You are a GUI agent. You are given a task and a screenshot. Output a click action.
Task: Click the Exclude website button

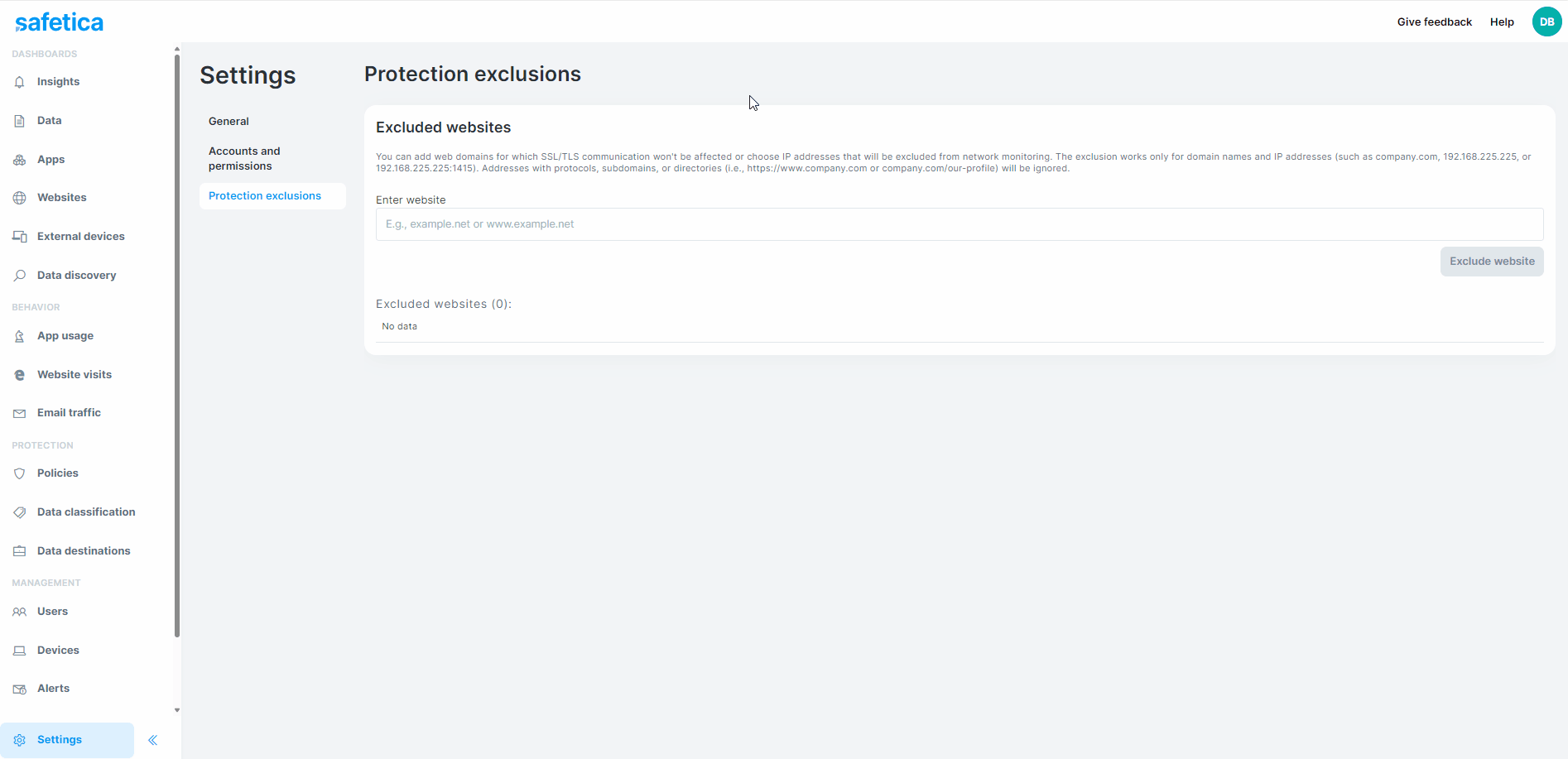pyautogui.click(x=1491, y=261)
